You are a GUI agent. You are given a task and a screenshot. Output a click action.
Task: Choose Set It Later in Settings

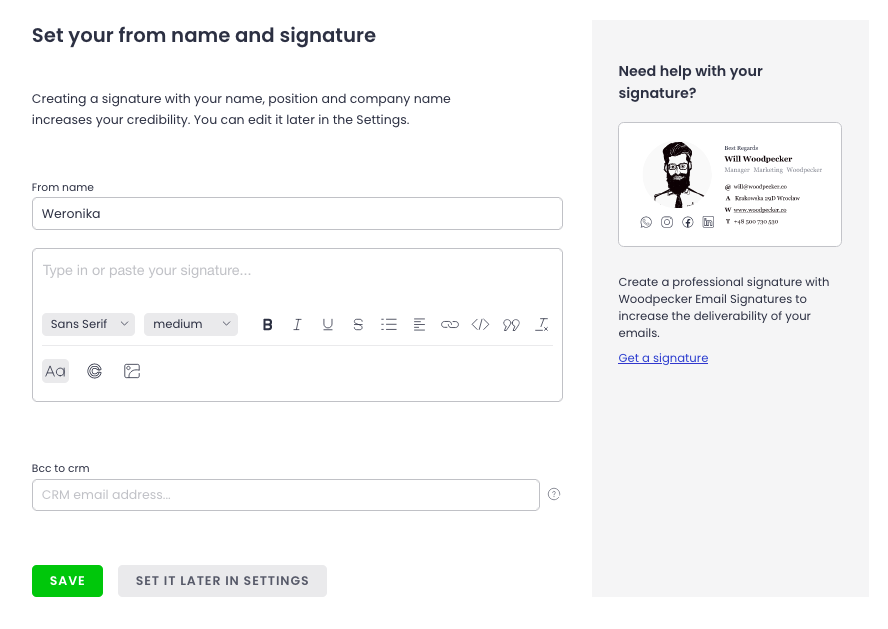click(222, 581)
